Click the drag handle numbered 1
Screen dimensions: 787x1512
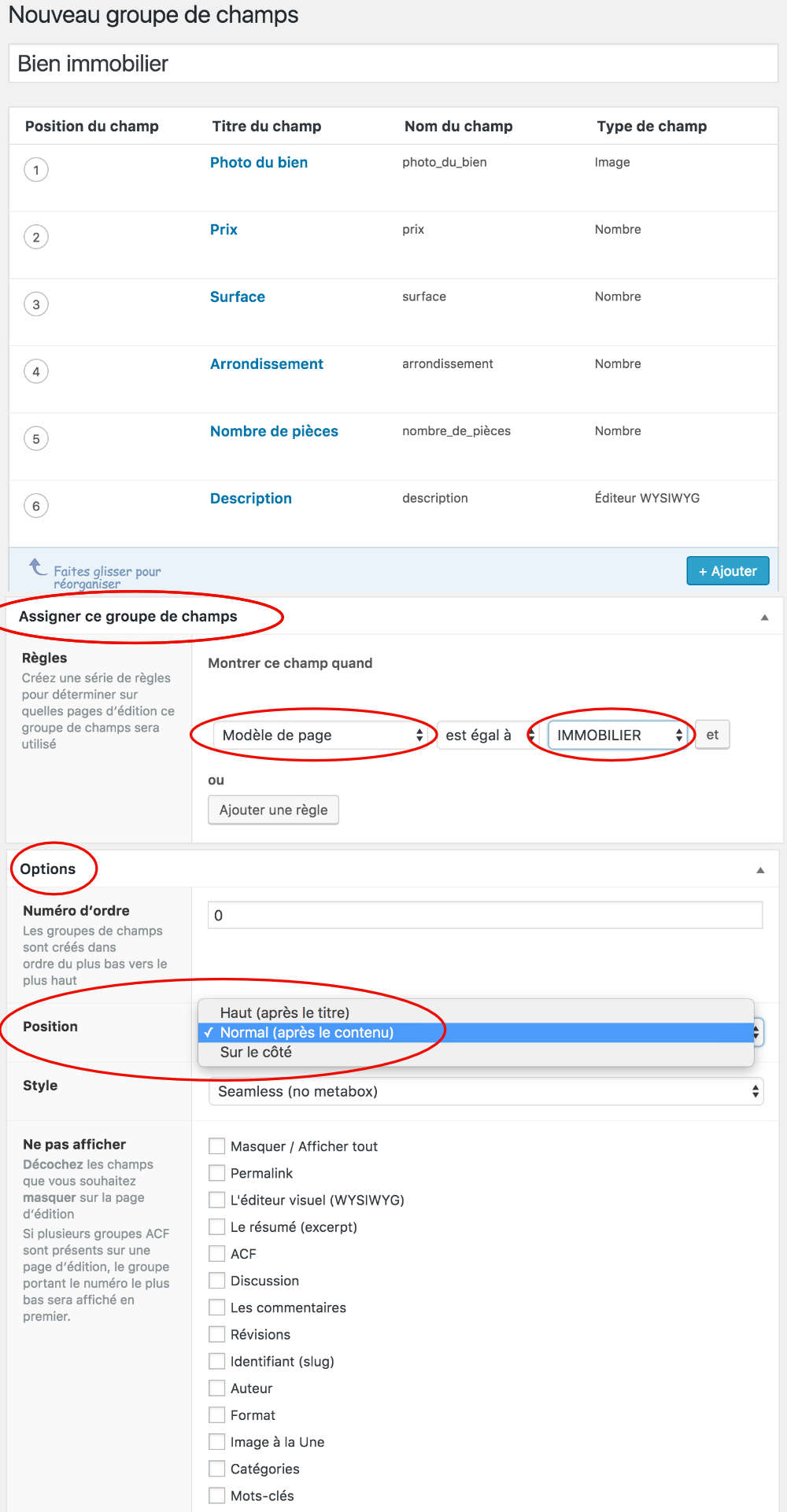(x=35, y=169)
